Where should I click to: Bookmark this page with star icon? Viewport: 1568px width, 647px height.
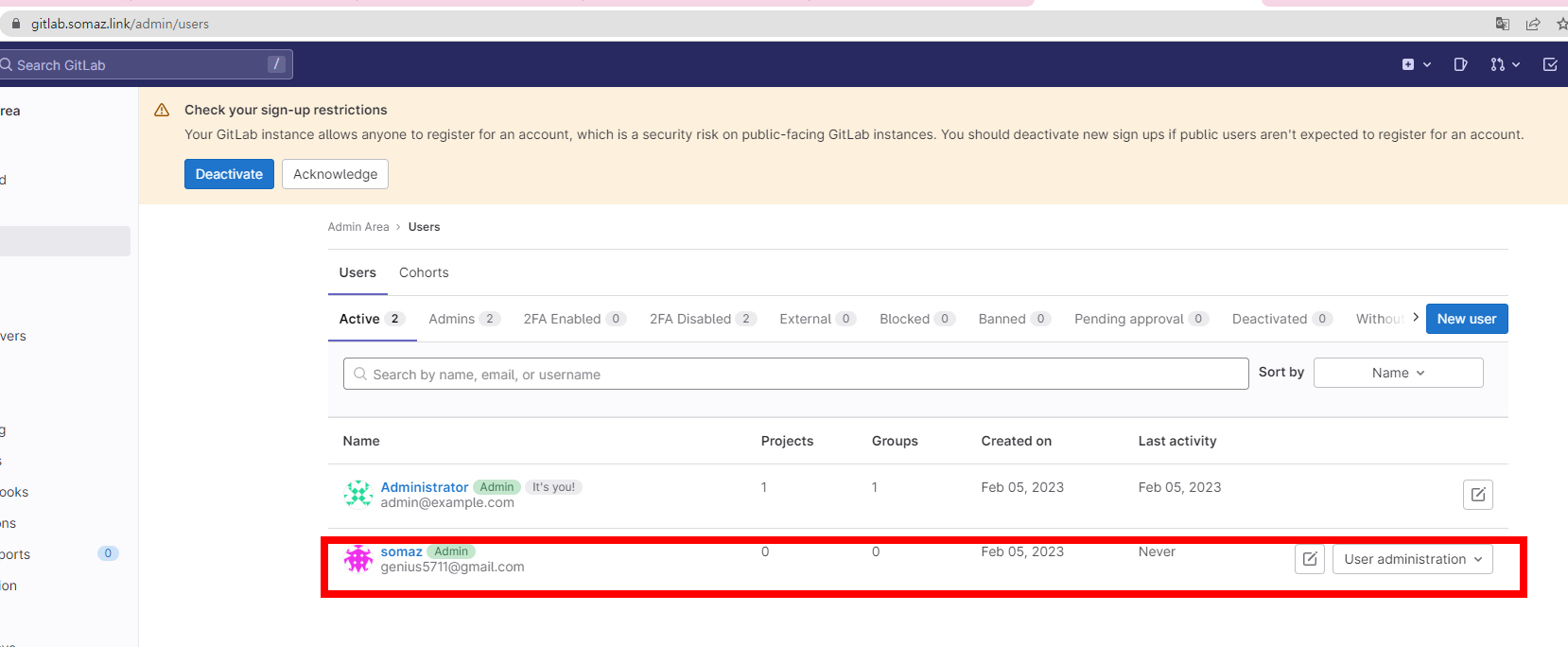click(x=1561, y=24)
